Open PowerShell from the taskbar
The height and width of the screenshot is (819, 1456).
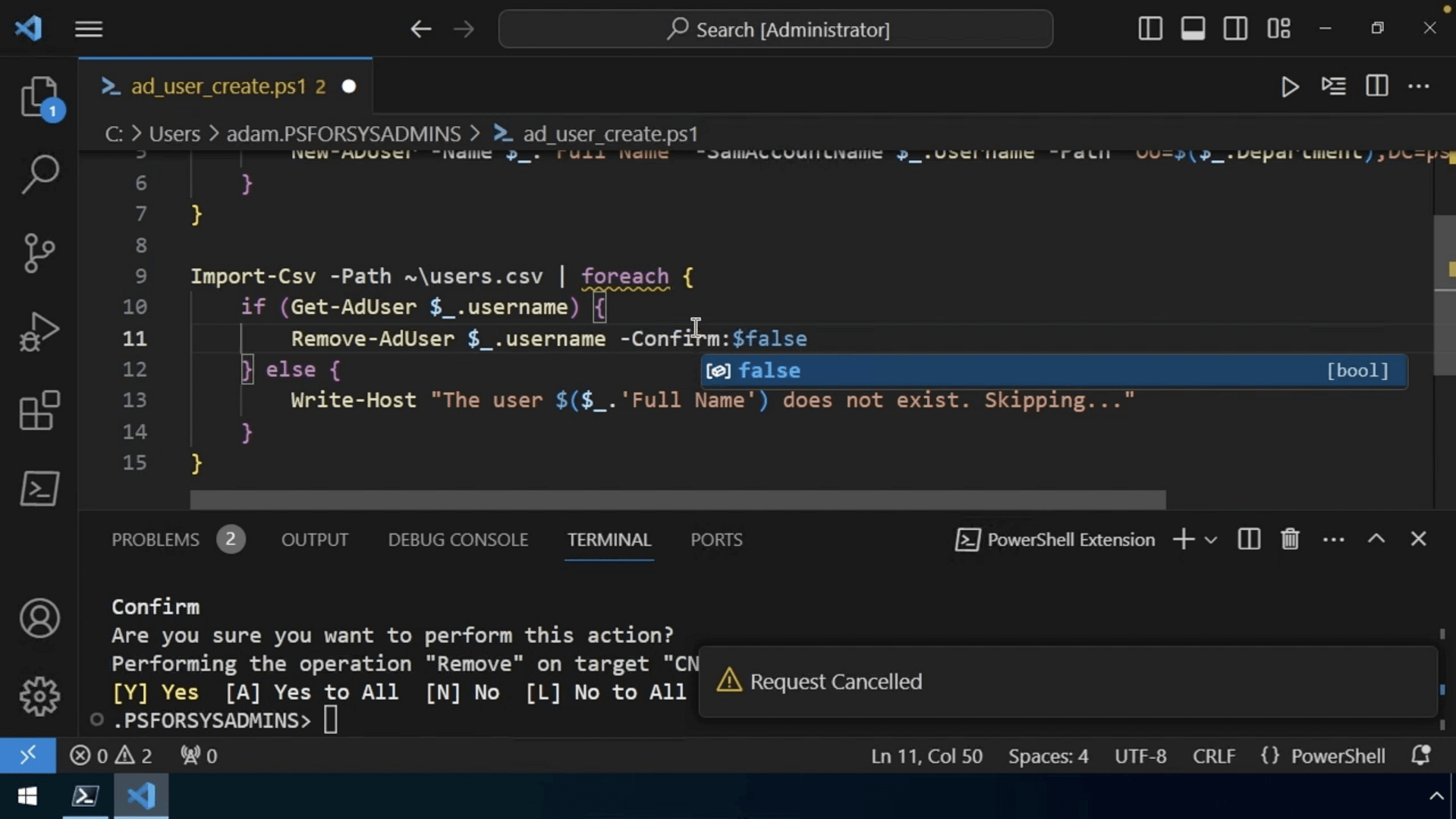pyautogui.click(x=85, y=796)
